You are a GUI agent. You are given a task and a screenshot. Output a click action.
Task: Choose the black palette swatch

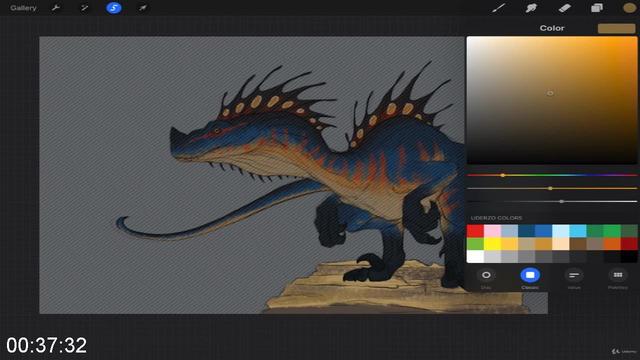(629, 256)
